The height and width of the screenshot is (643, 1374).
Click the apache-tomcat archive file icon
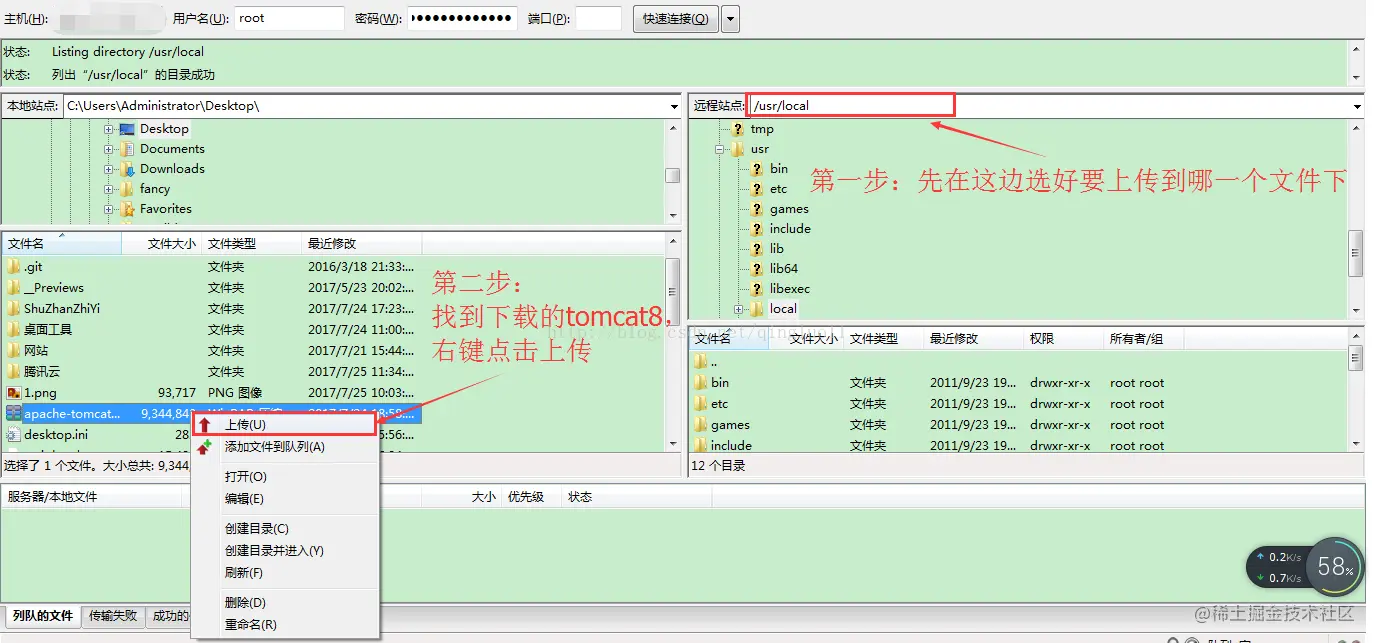[13, 414]
